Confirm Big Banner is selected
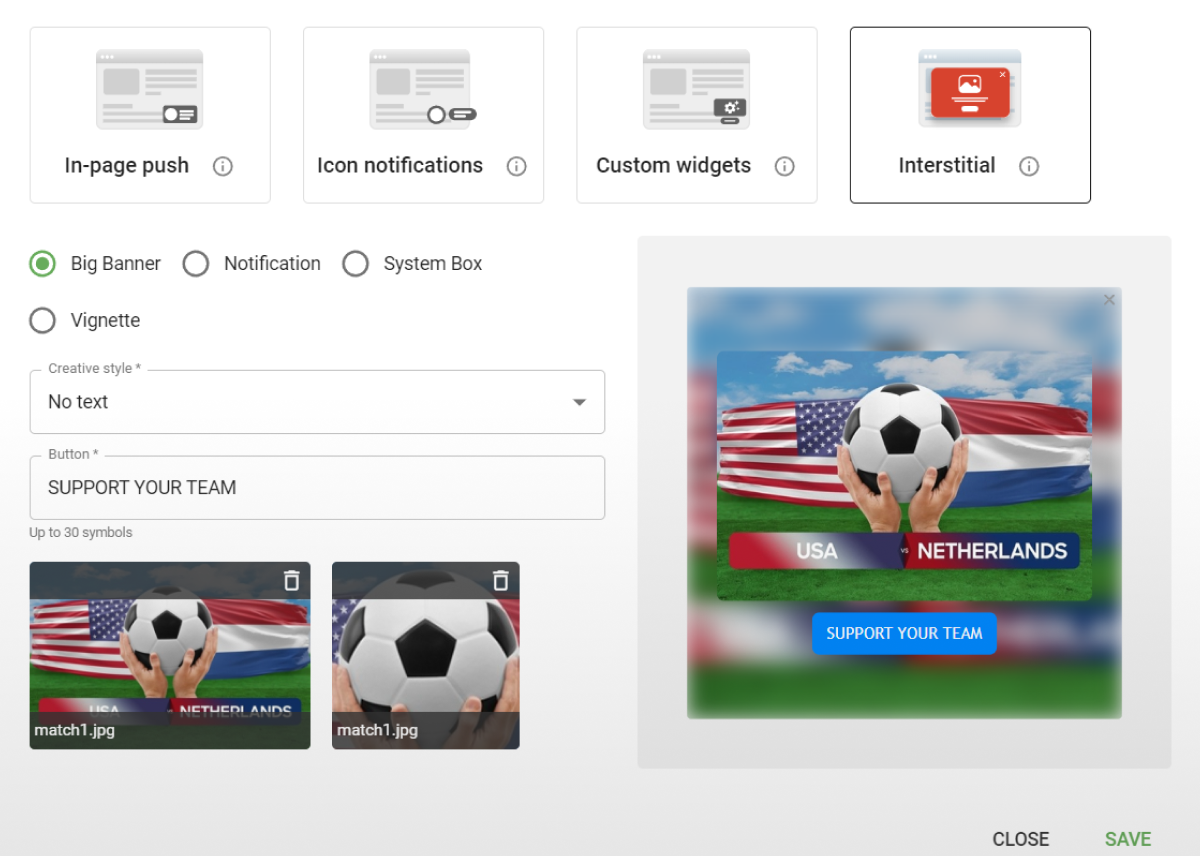 [42, 263]
